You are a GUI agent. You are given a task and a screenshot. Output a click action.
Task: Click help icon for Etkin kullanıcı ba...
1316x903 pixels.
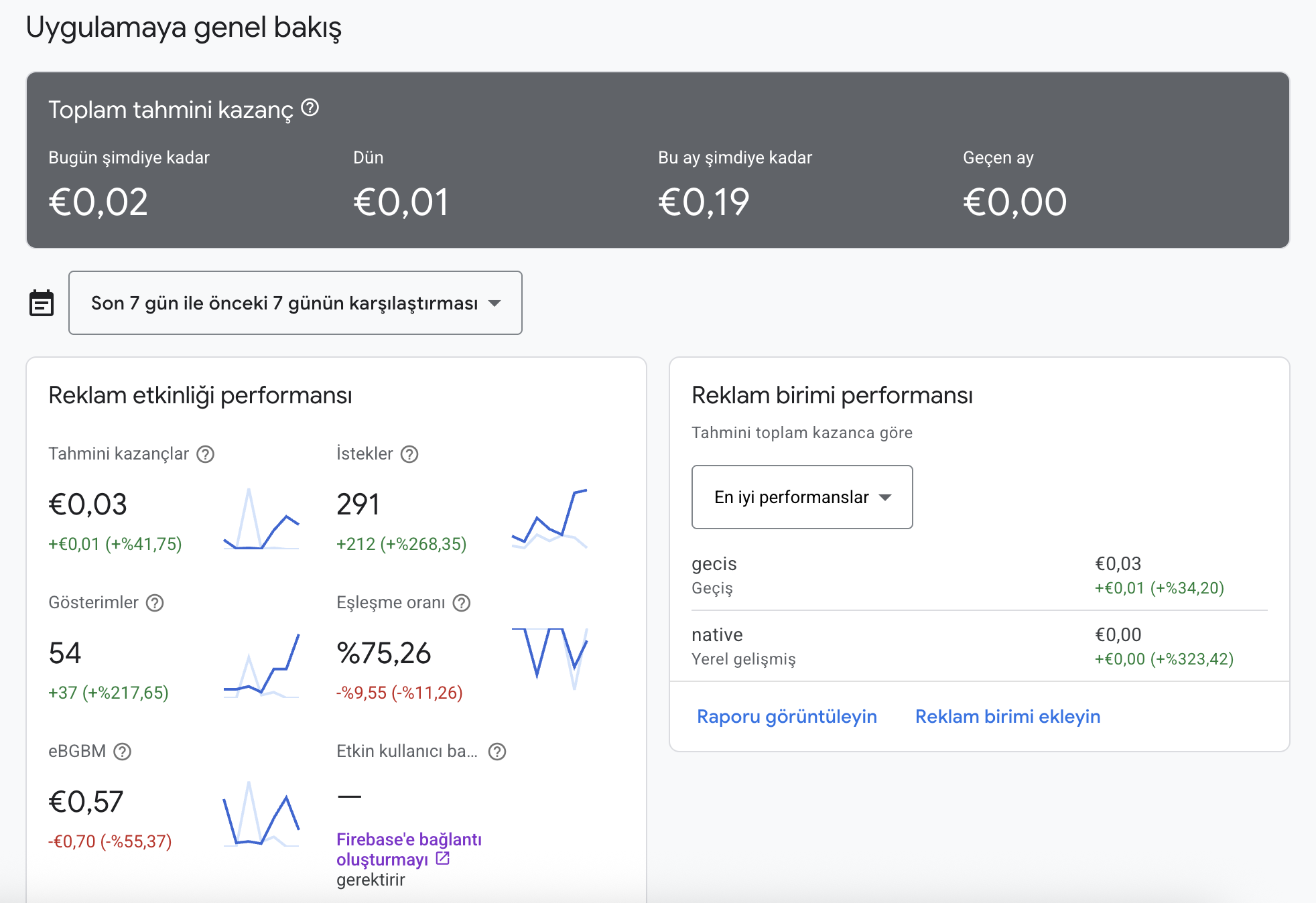497,752
